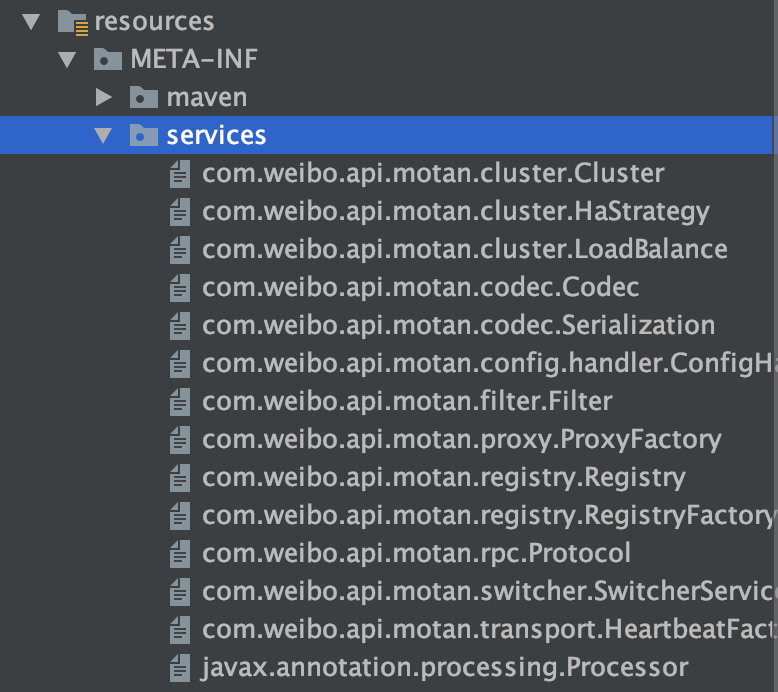This screenshot has height=692, width=778.
Task: Select the maven folder label
Action: click(x=206, y=97)
